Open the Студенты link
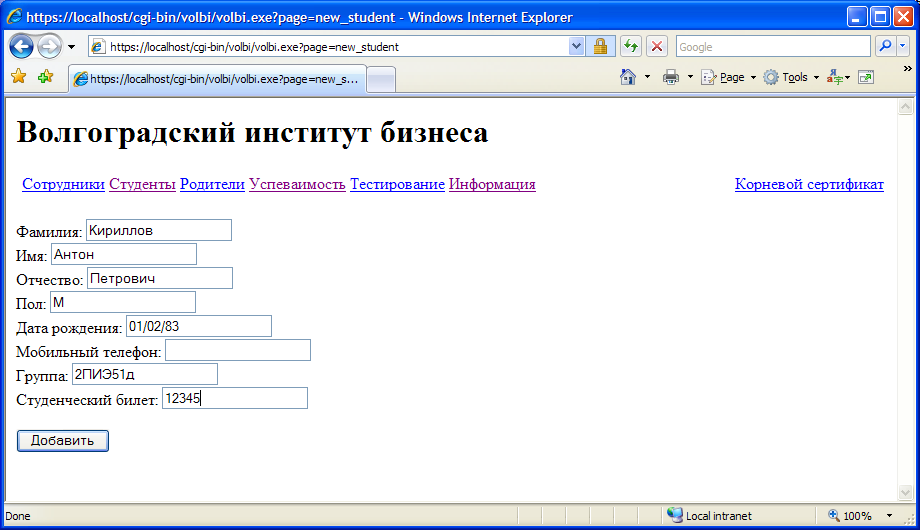The width and height of the screenshot is (920, 530). point(143,184)
